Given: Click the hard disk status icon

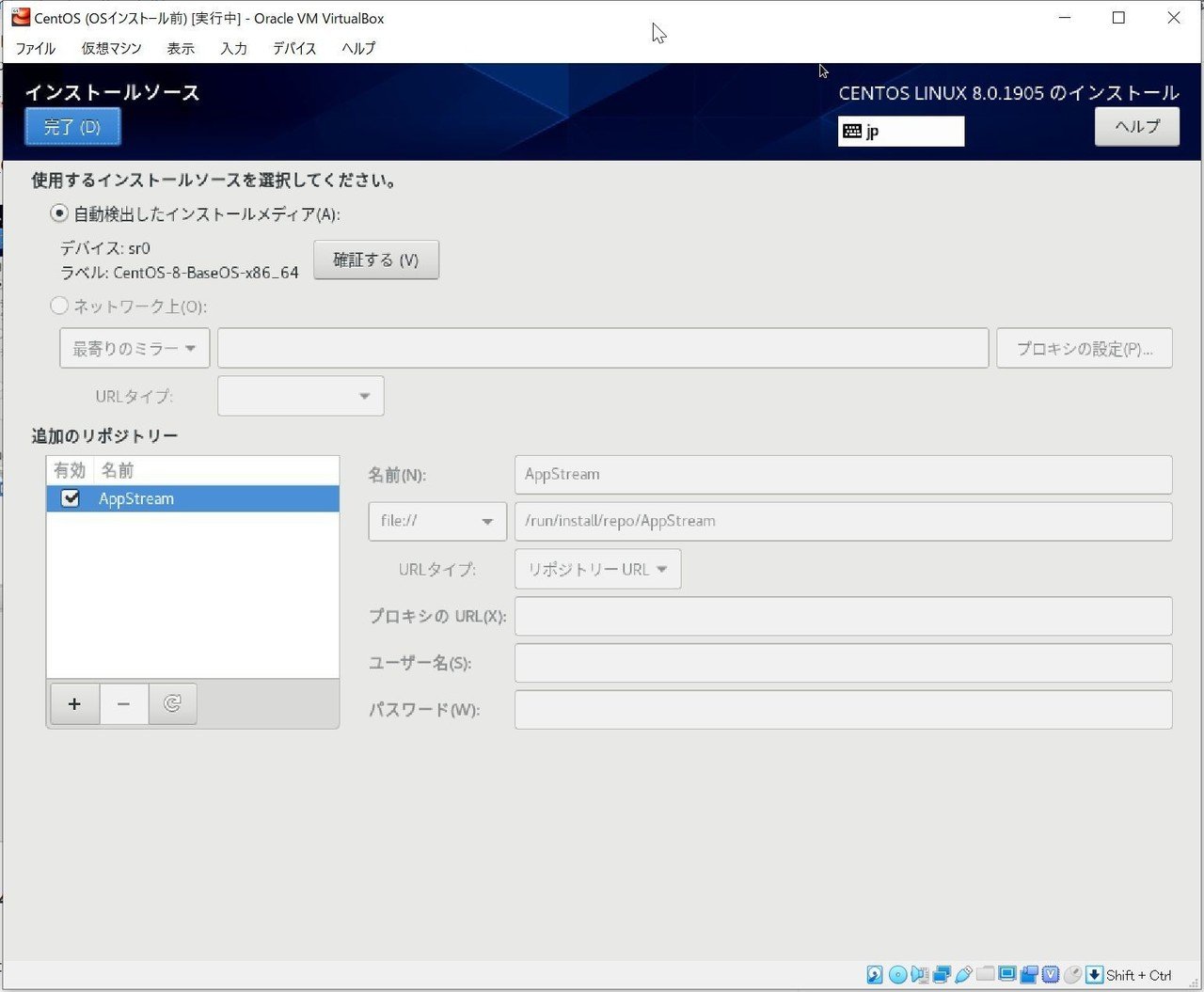Looking at the screenshot, I should [875, 974].
